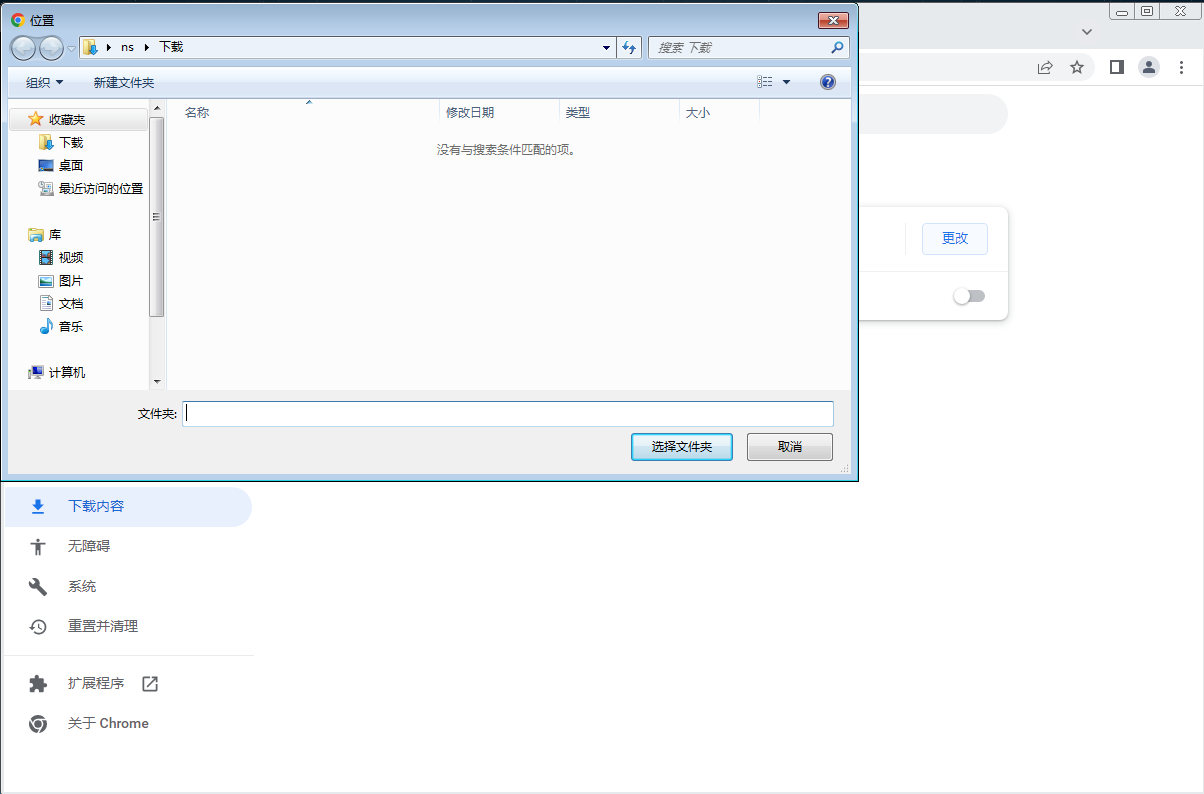Image resolution: width=1204 pixels, height=794 pixels.
Task: Open 系统 in Chrome settings sidebar
Action: point(128,586)
